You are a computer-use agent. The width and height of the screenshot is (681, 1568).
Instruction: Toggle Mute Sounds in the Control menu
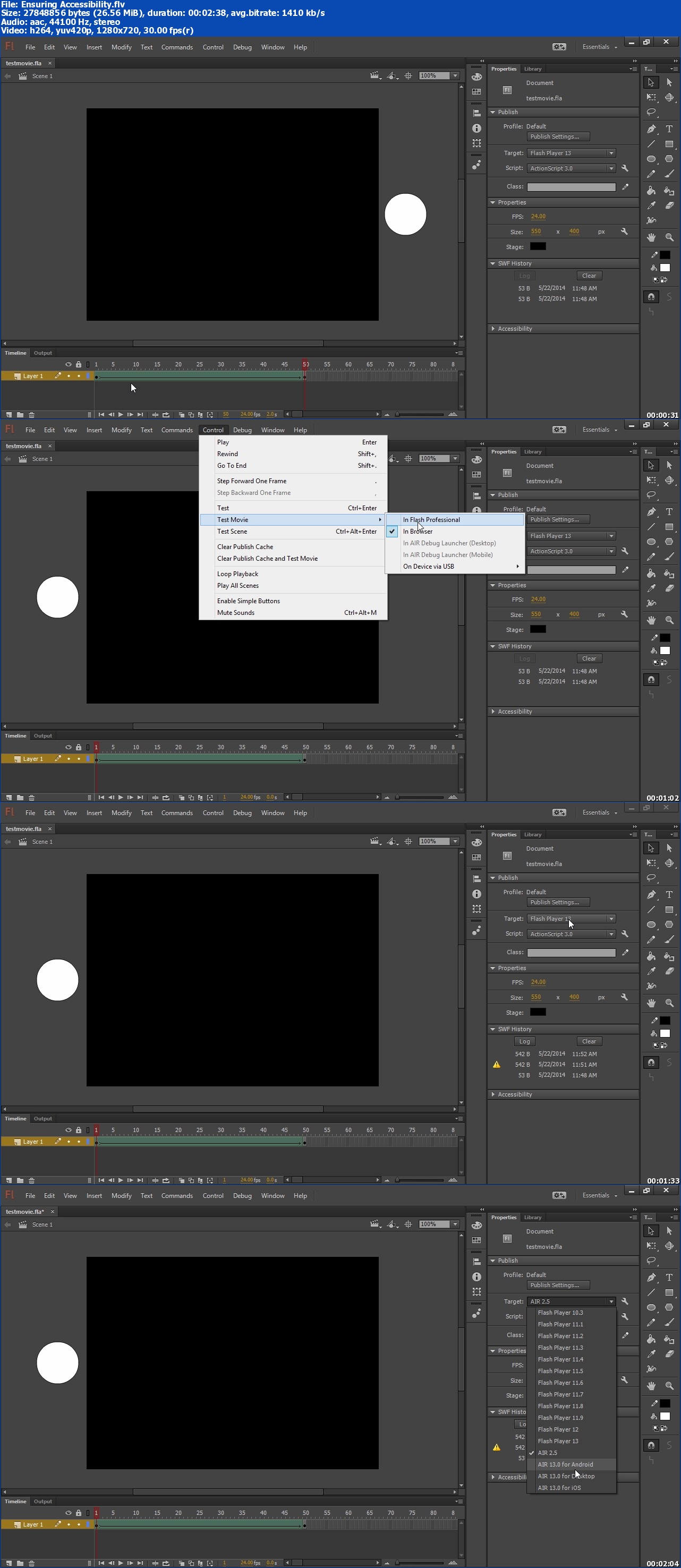(294, 613)
